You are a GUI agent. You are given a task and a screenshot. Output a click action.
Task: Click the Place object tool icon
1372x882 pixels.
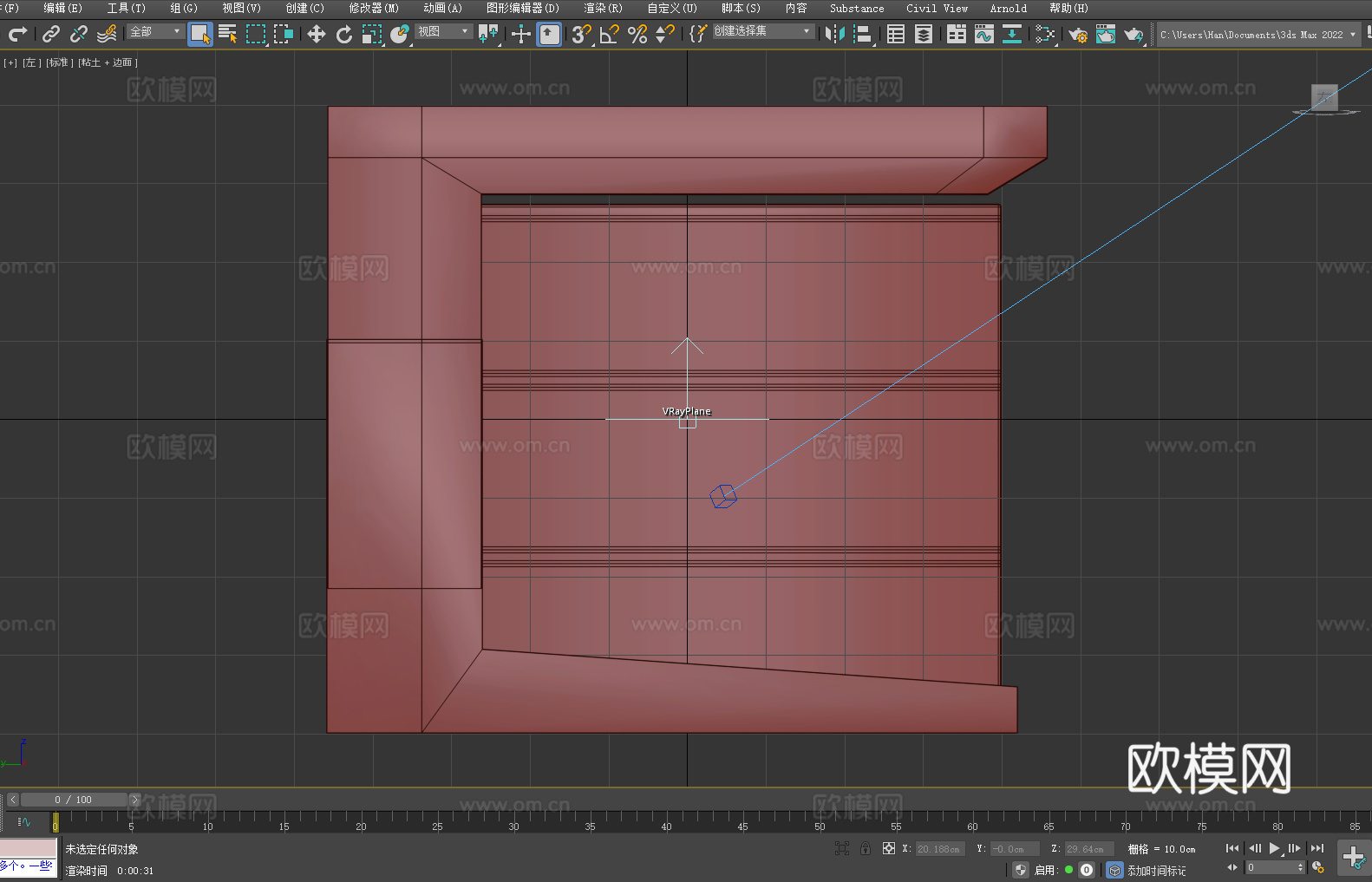click(400, 34)
